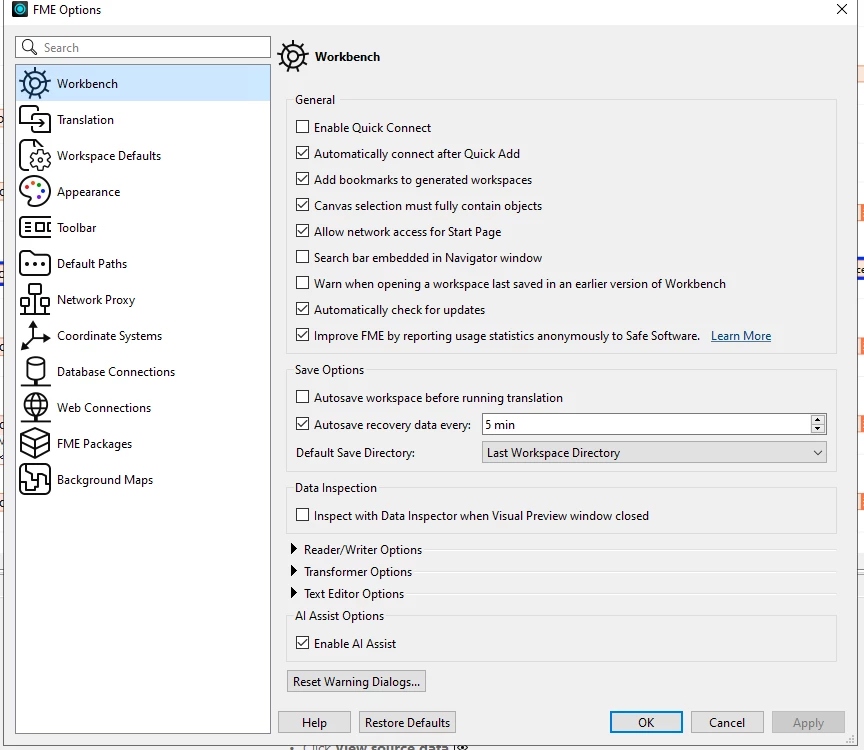
Task: Expand Reader/Writer Options section
Action: pos(294,549)
